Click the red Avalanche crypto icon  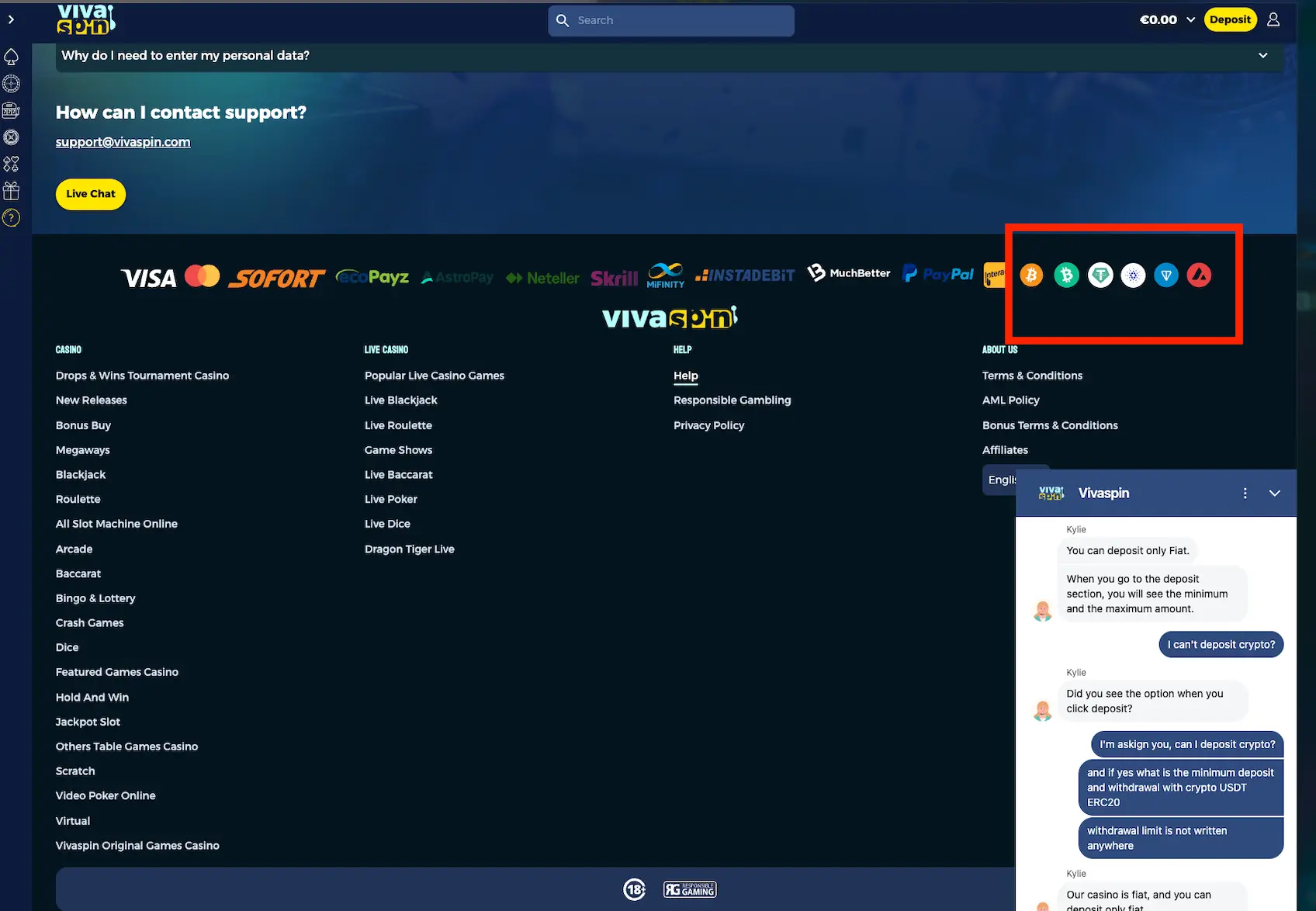click(1200, 275)
